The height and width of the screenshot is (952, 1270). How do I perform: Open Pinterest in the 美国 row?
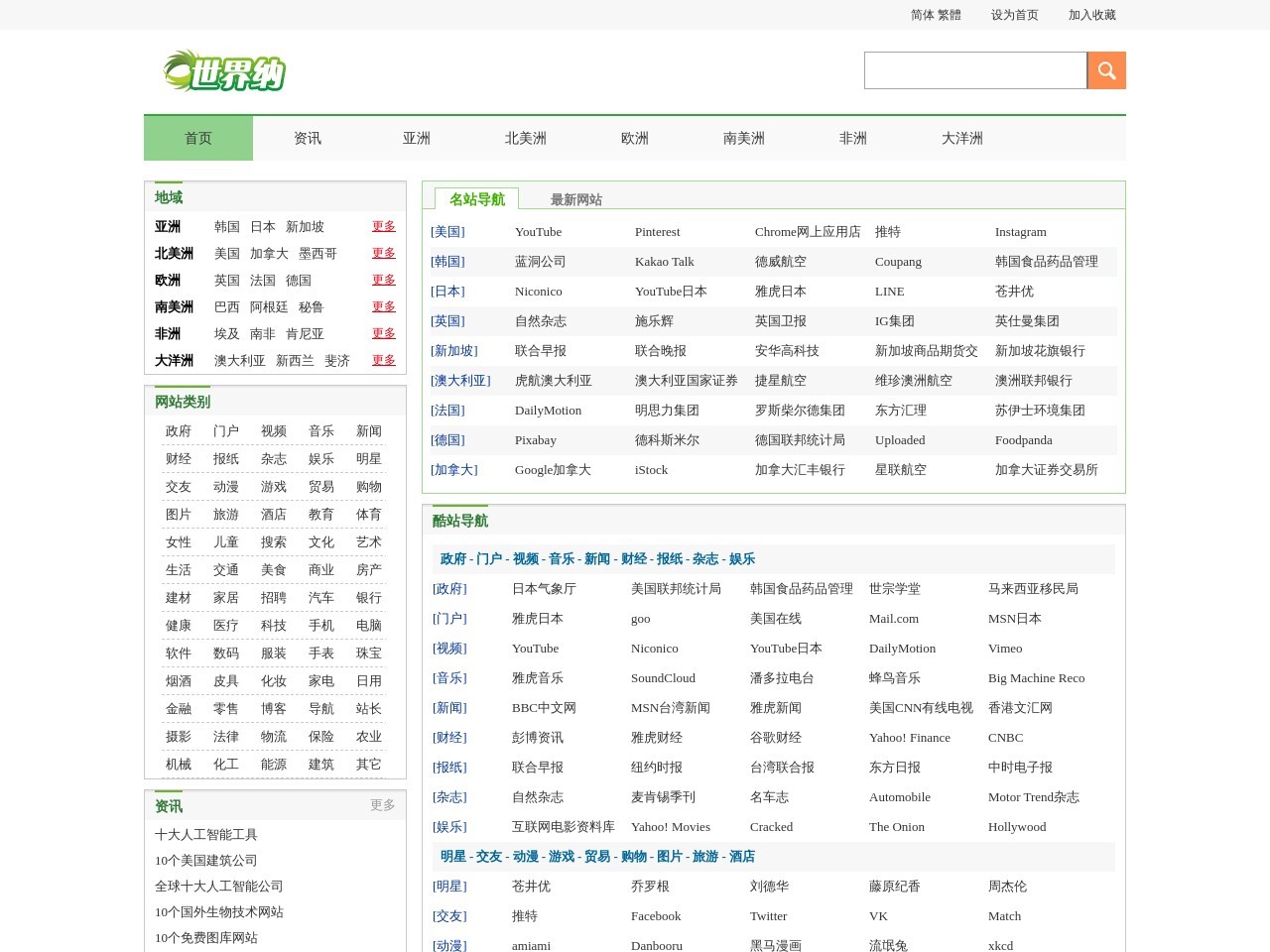click(657, 232)
